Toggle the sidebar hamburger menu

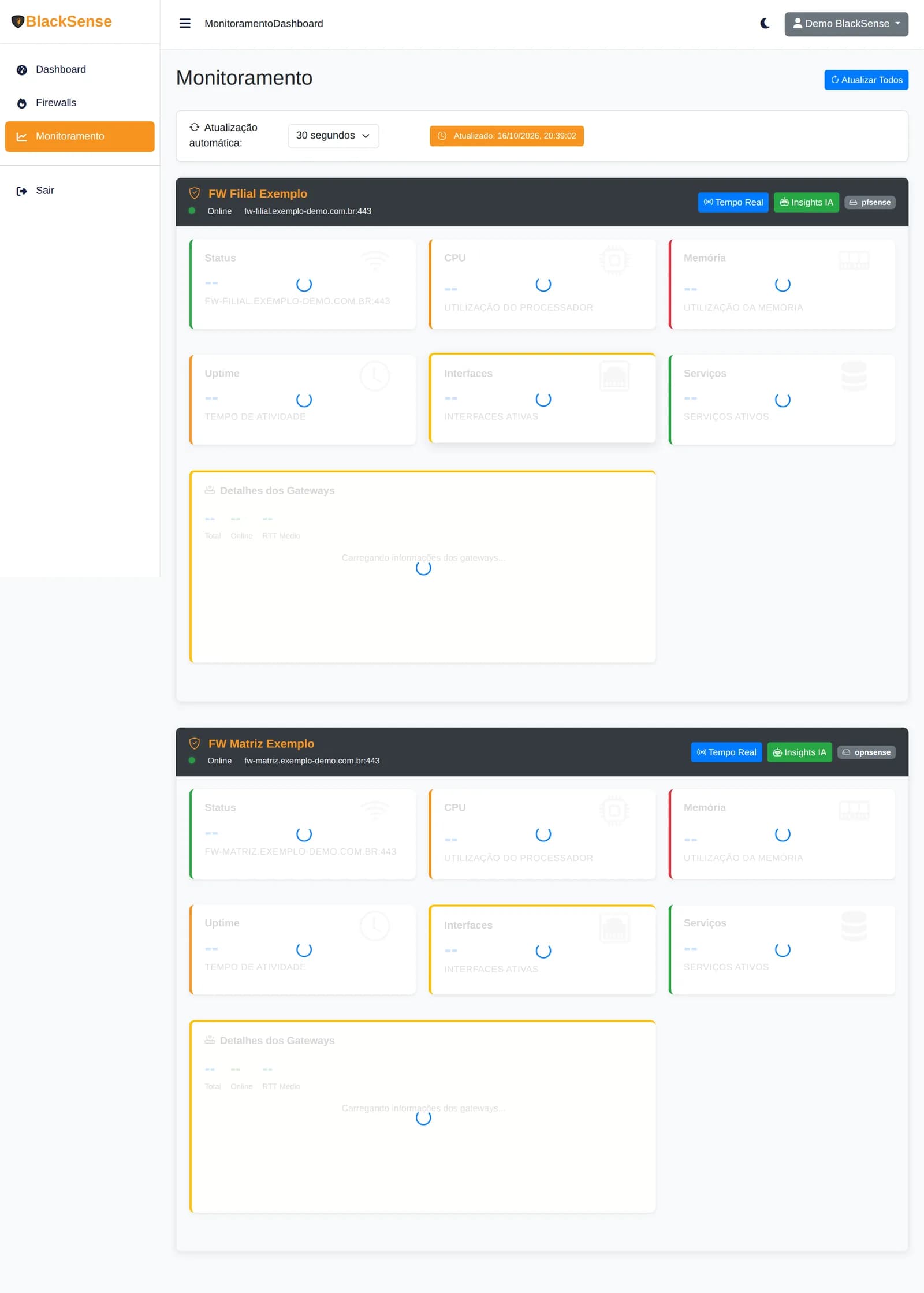(185, 24)
